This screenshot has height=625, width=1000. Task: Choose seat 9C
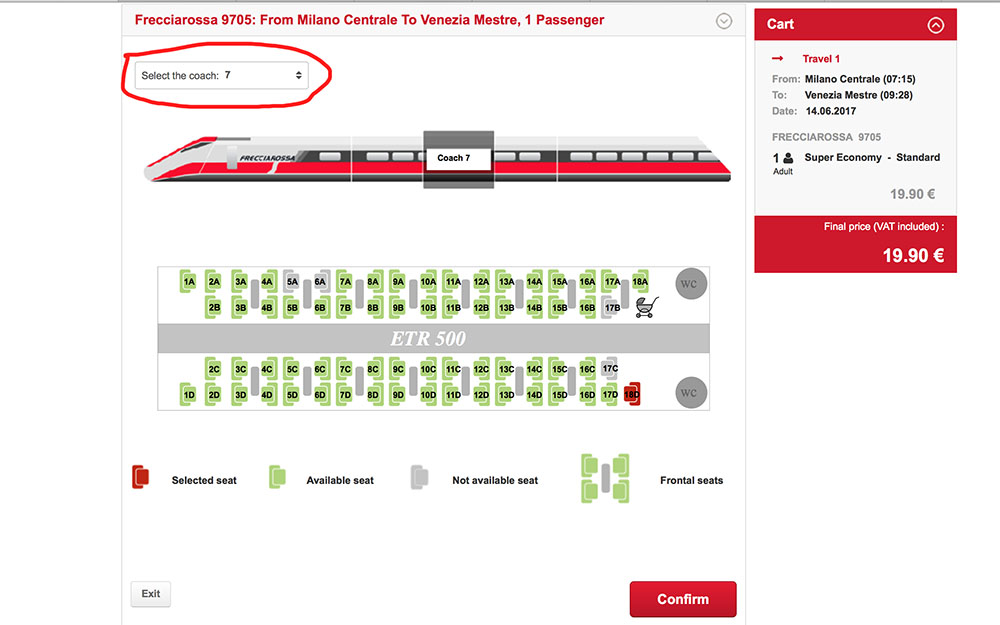tap(398, 369)
